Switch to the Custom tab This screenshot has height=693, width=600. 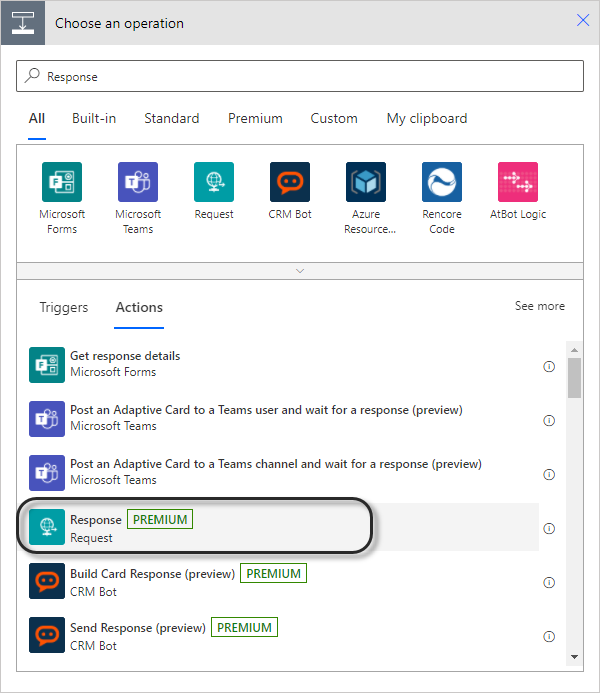pos(334,118)
